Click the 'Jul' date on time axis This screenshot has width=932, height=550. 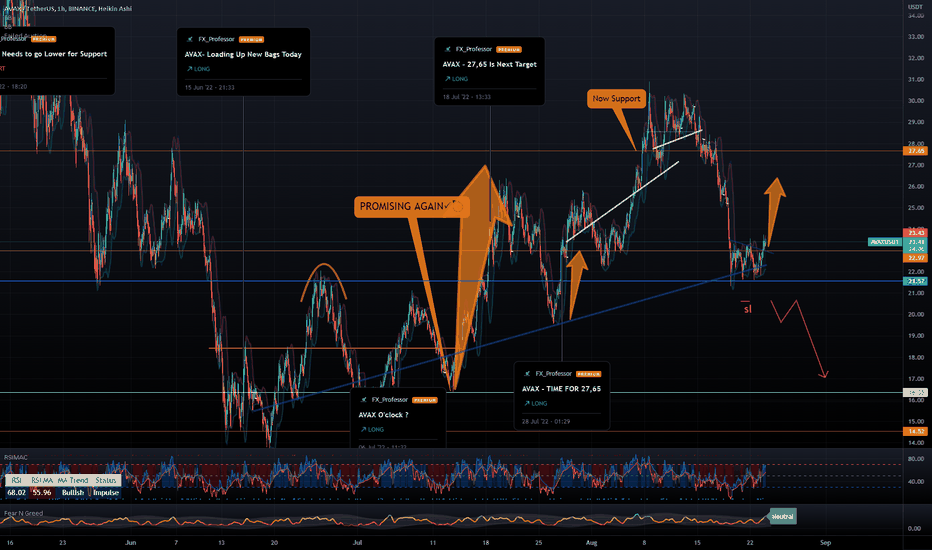click(357, 542)
